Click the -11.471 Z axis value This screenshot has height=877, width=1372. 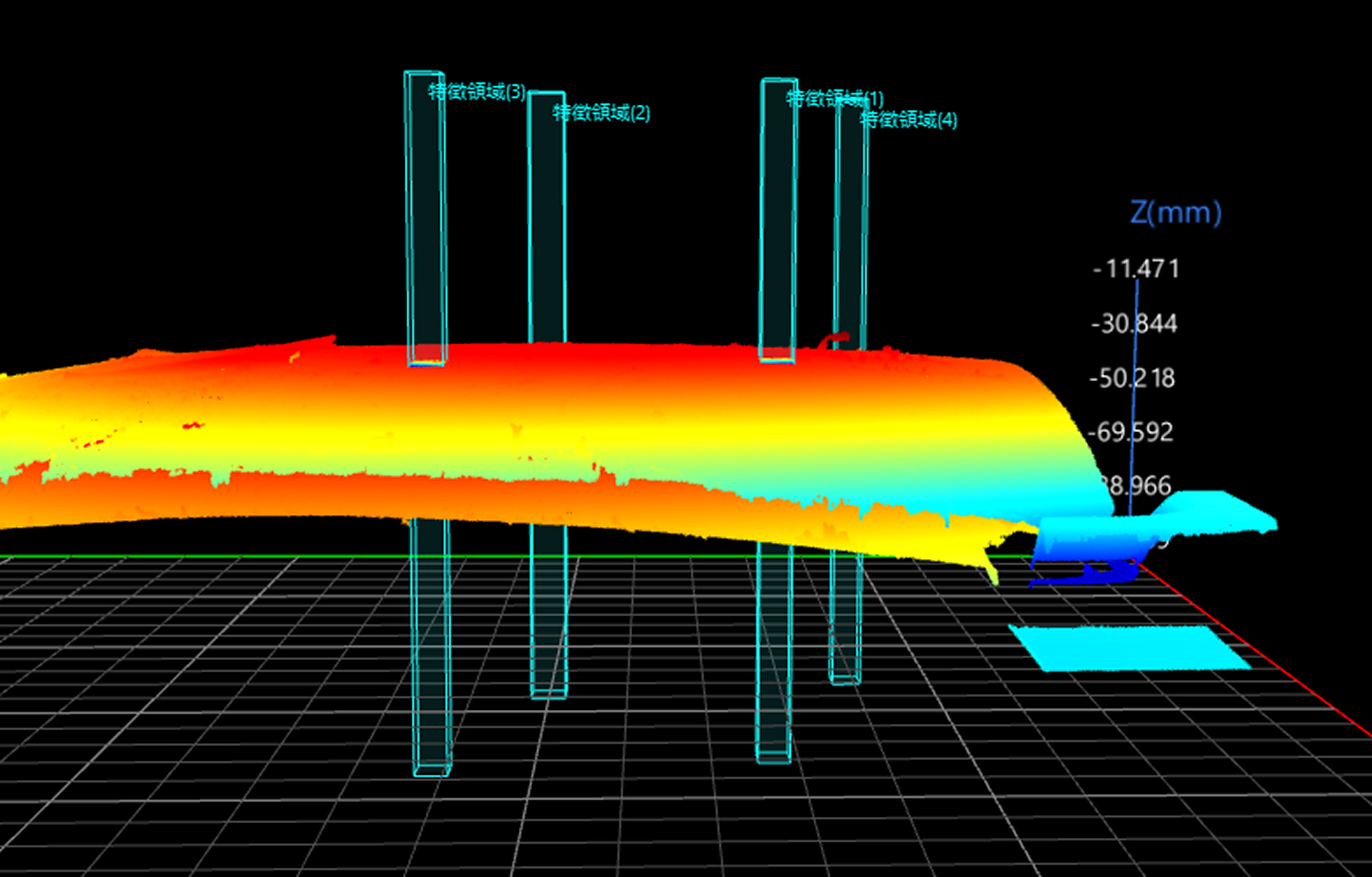pos(1135,269)
